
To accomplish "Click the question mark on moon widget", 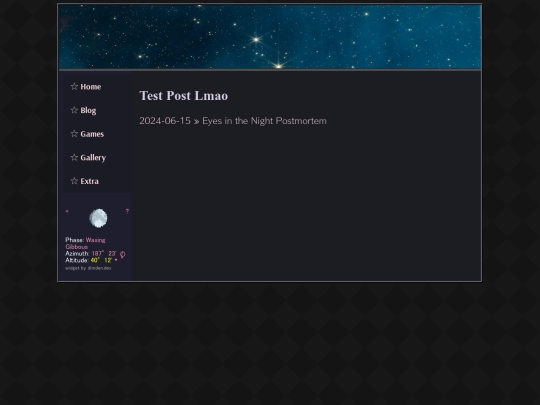I will pos(127,211).
